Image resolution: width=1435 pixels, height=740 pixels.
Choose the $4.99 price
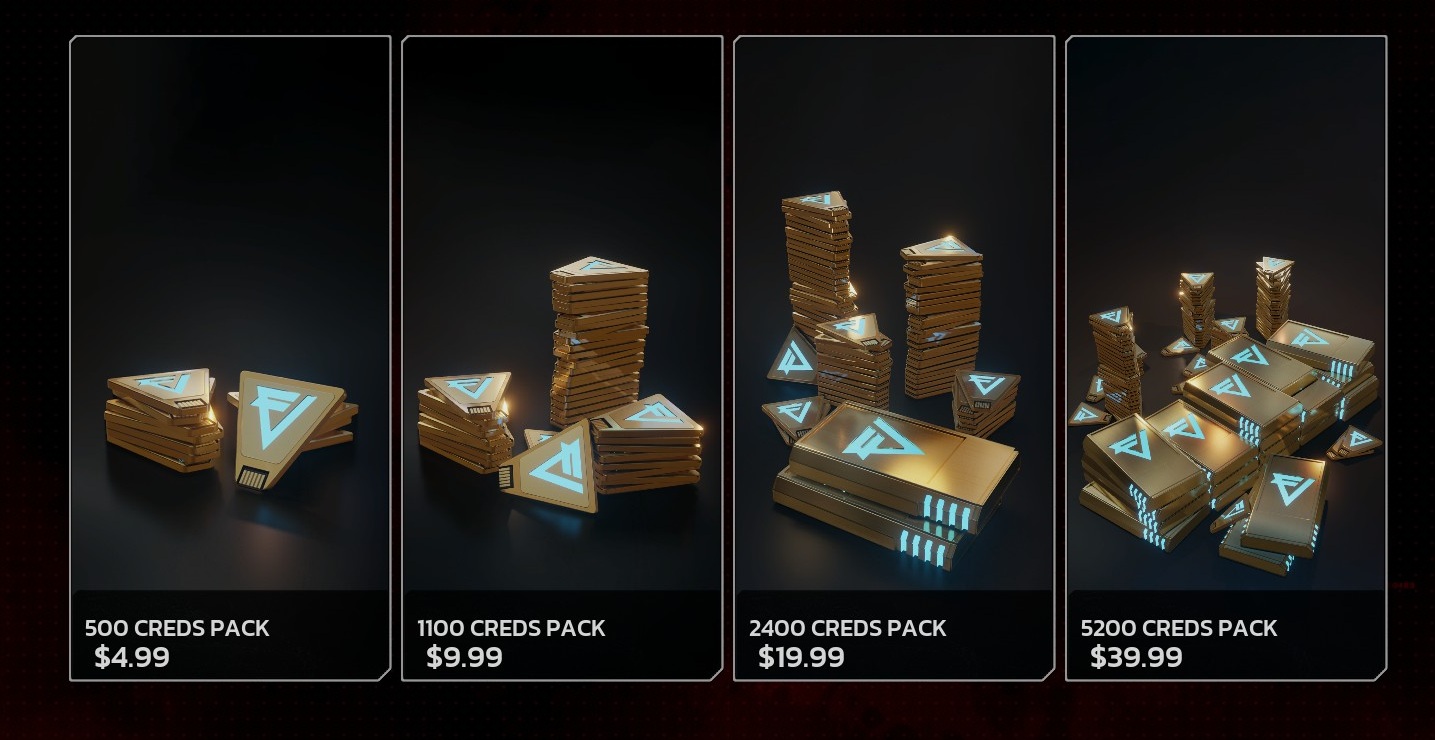coord(132,658)
